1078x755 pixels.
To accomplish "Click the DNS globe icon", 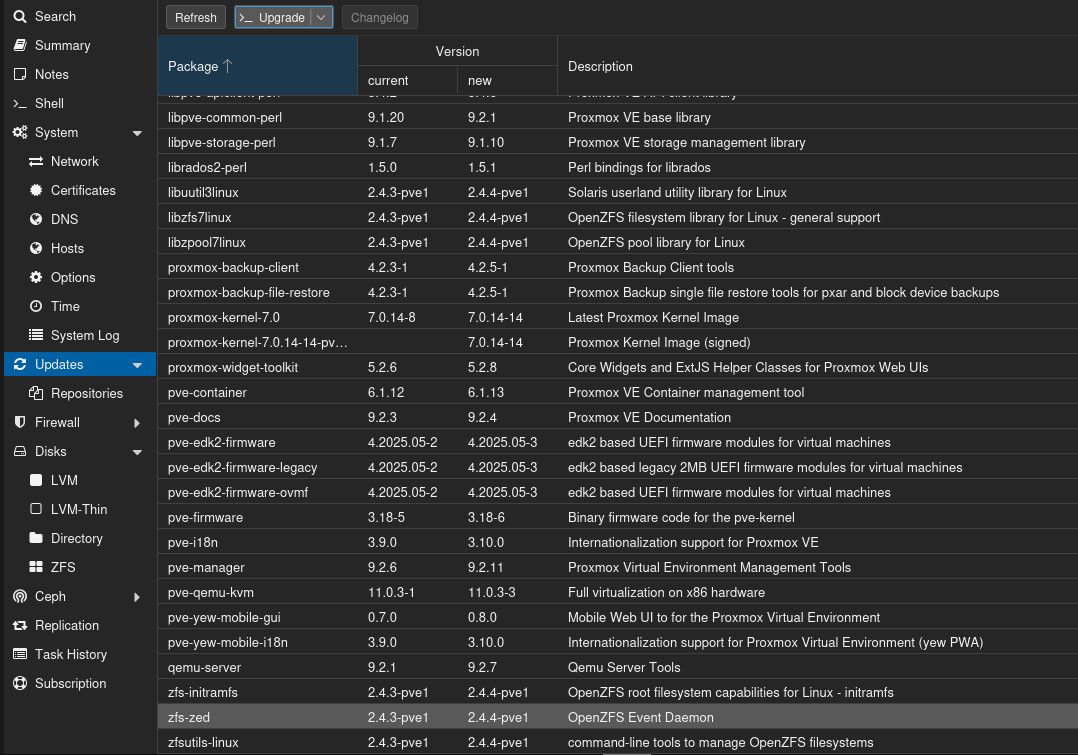I will coord(36,219).
